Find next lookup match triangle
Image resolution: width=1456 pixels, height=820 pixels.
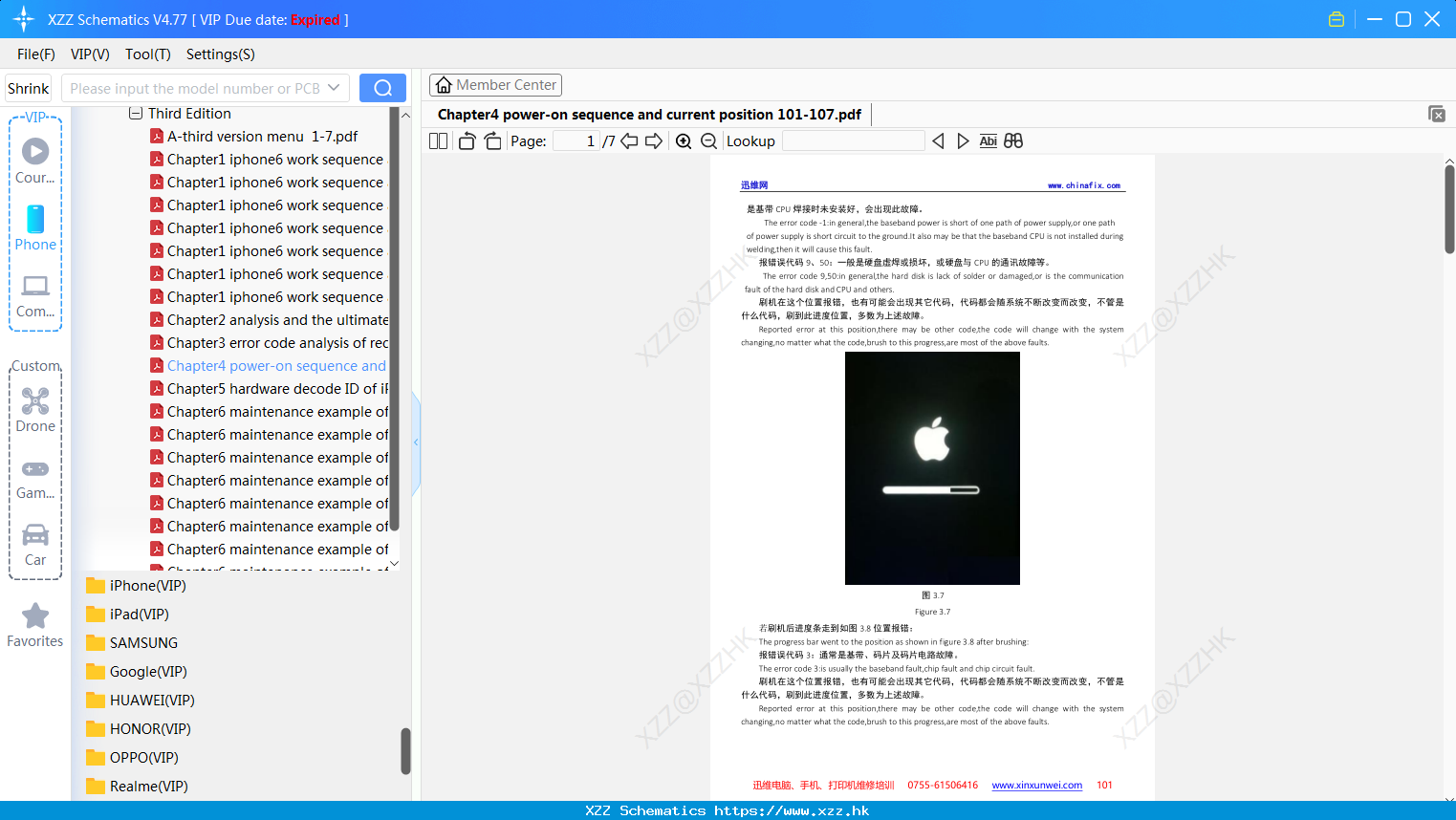click(963, 141)
